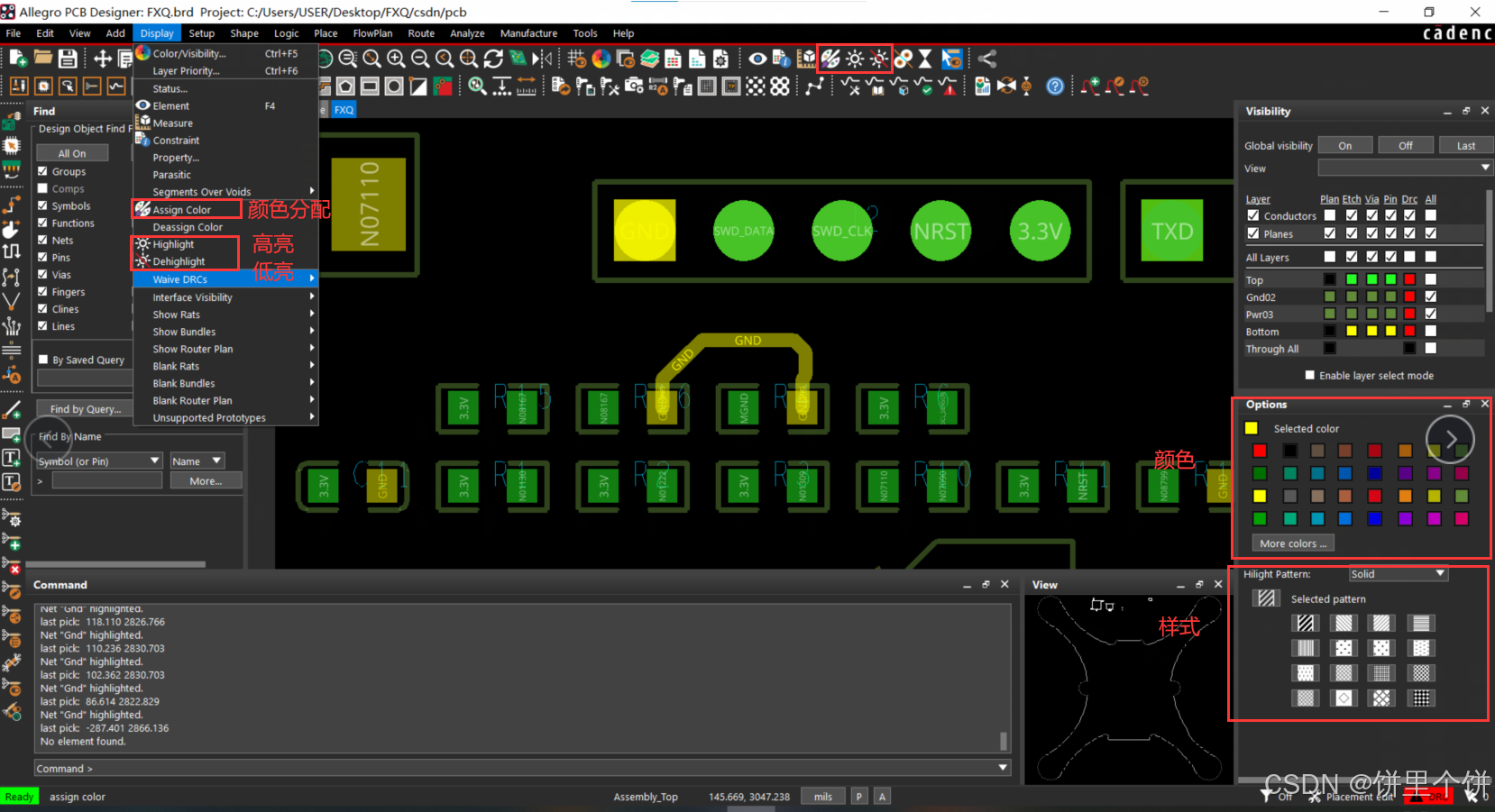
Task: Click the hourglass toolbar icon
Action: [x=925, y=59]
